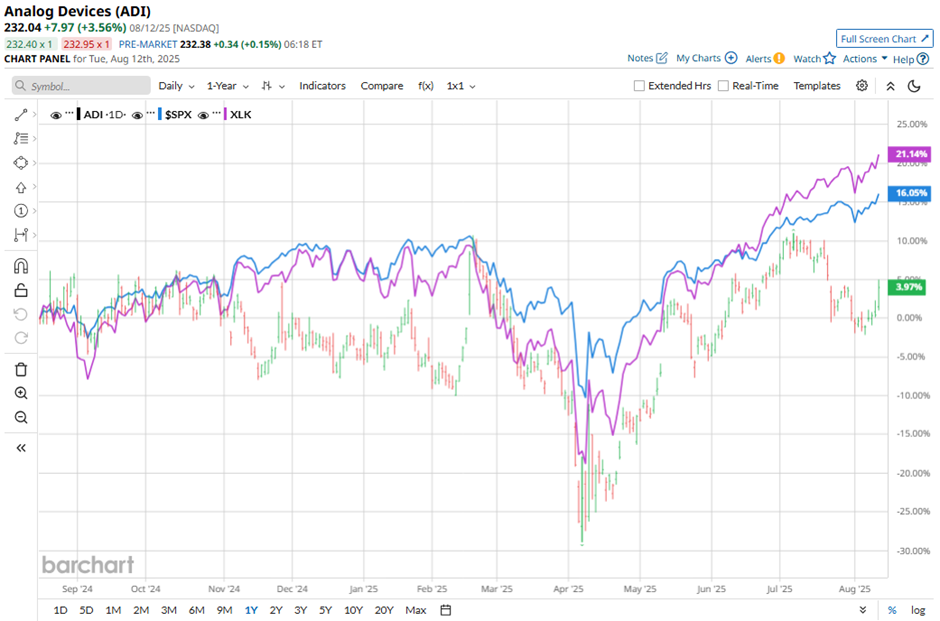Redo the last chart action
This screenshot has height=621, width=940.
21,338
